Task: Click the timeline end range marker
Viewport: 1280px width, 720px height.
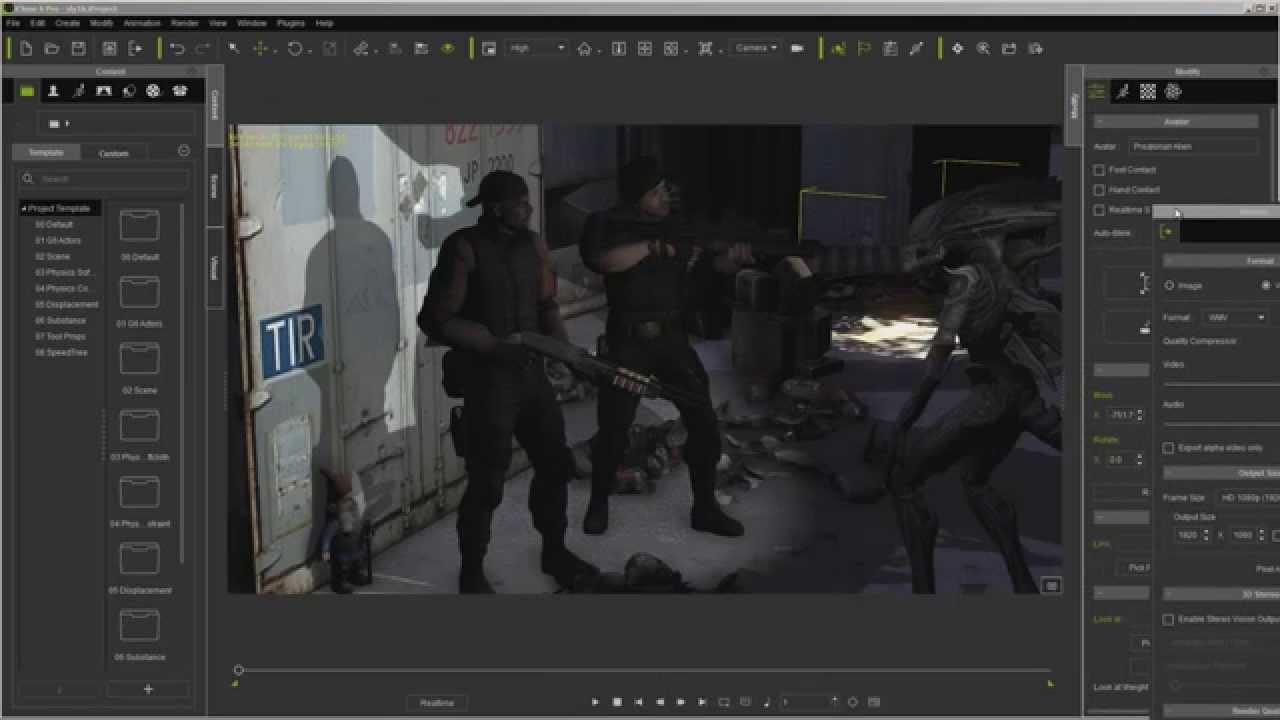Action: [x=1050, y=684]
